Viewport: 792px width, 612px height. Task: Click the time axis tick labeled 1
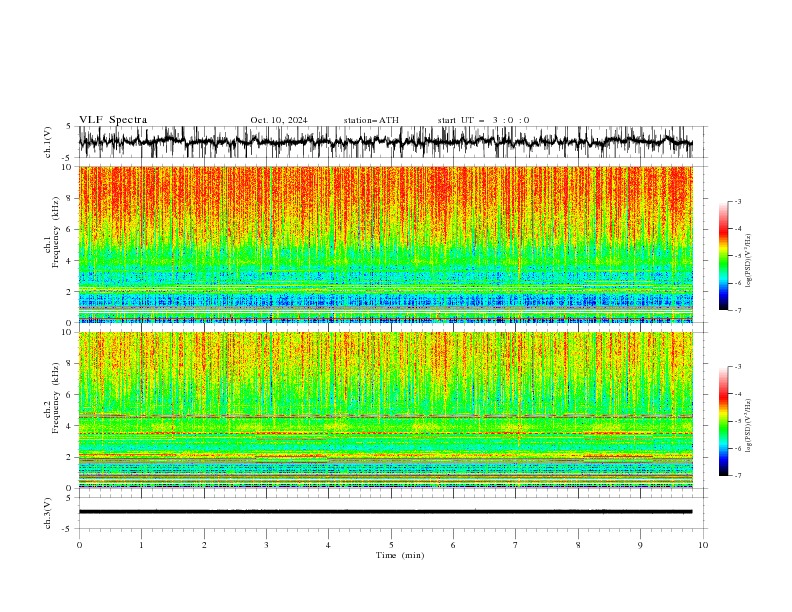click(x=141, y=545)
